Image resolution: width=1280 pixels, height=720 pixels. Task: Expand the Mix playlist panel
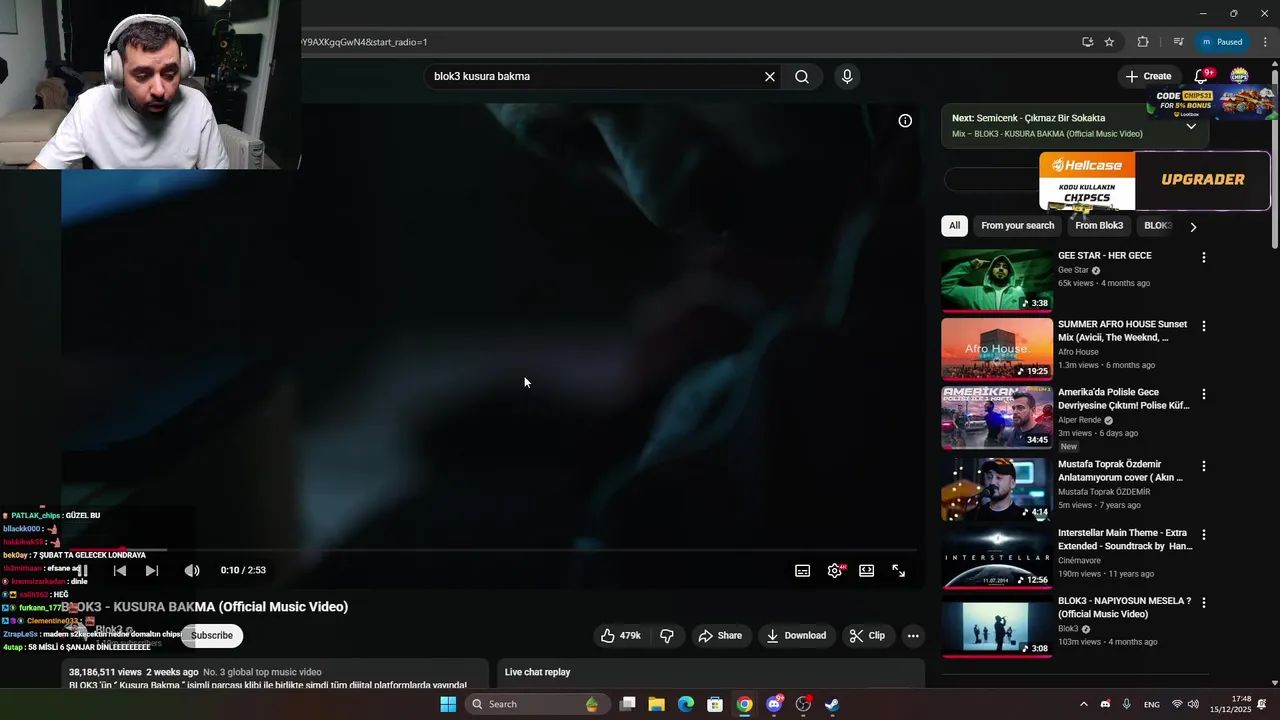point(1191,126)
